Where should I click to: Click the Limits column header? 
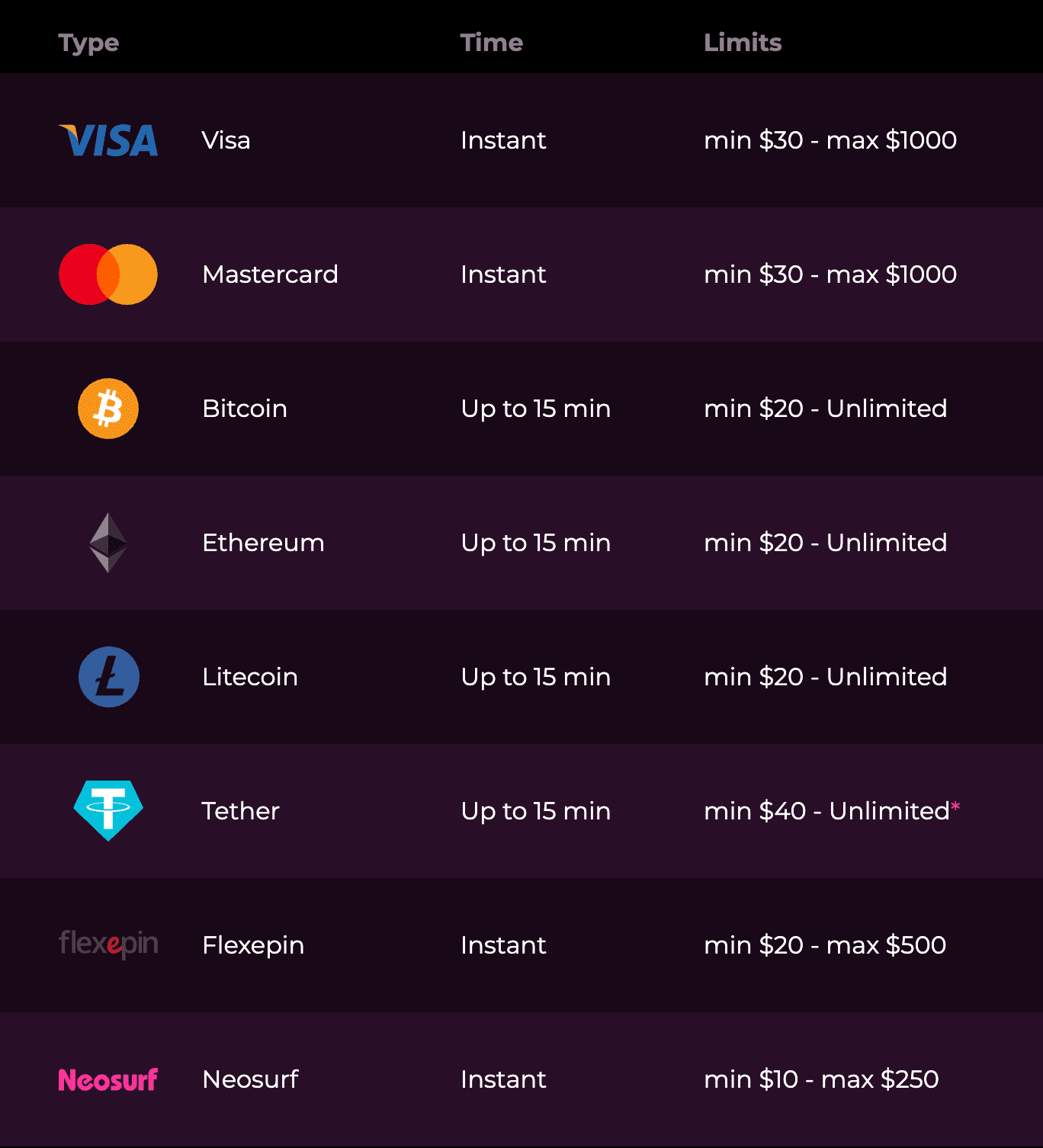[x=743, y=43]
